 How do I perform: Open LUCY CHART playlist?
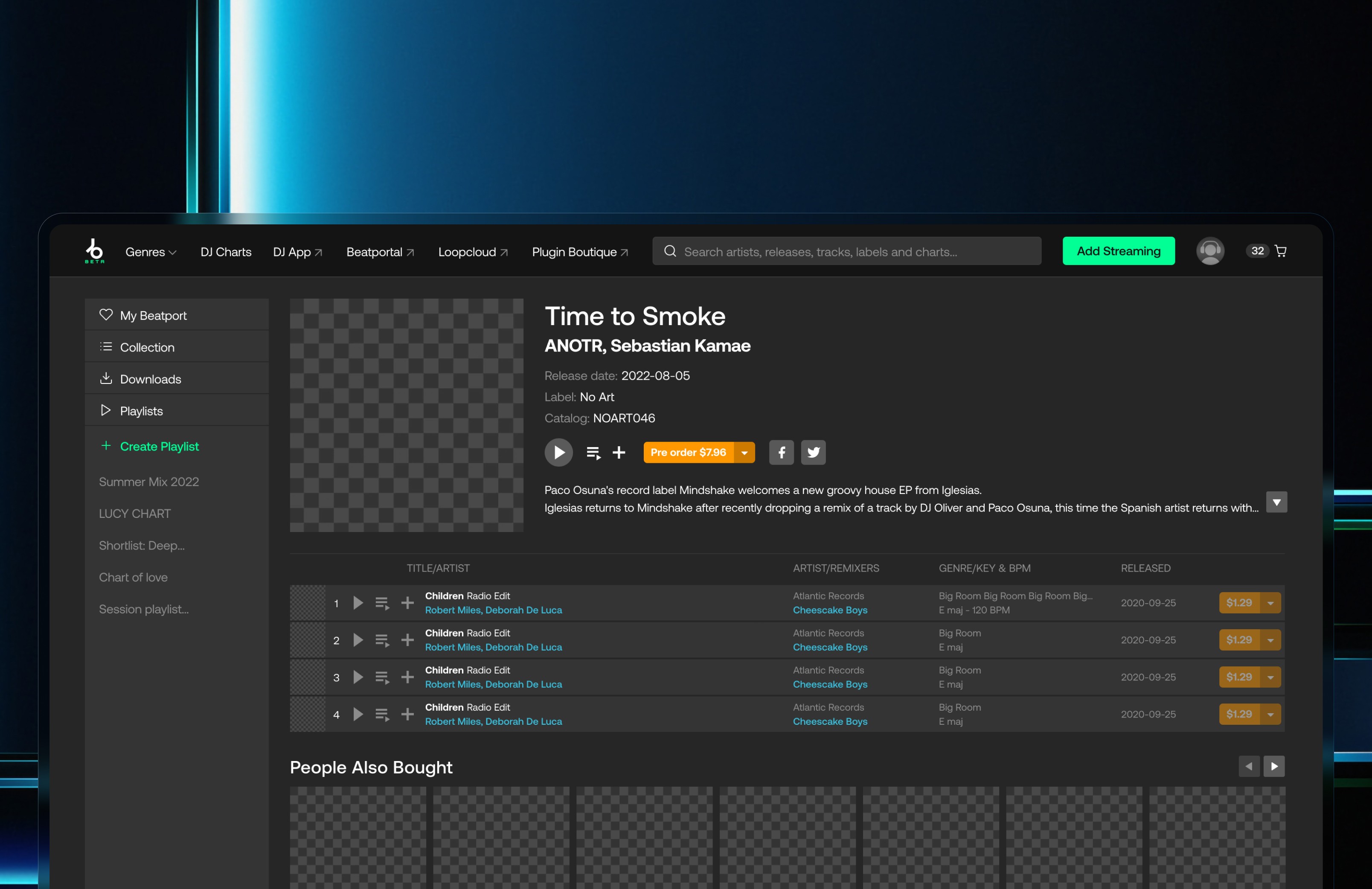coord(135,514)
